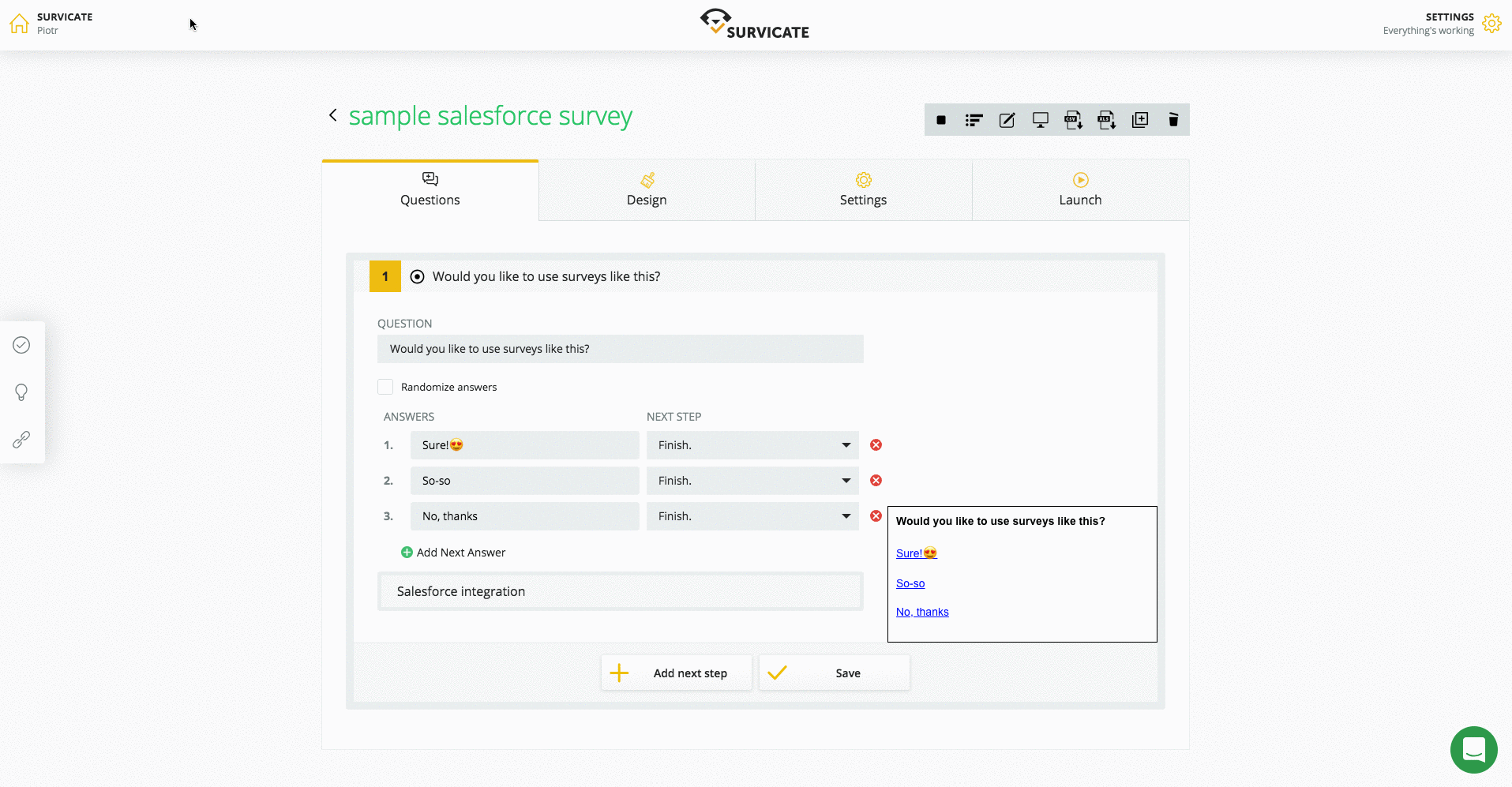Click "SURVICATE Piotr" account label
1512x787 pixels.
(x=65, y=24)
